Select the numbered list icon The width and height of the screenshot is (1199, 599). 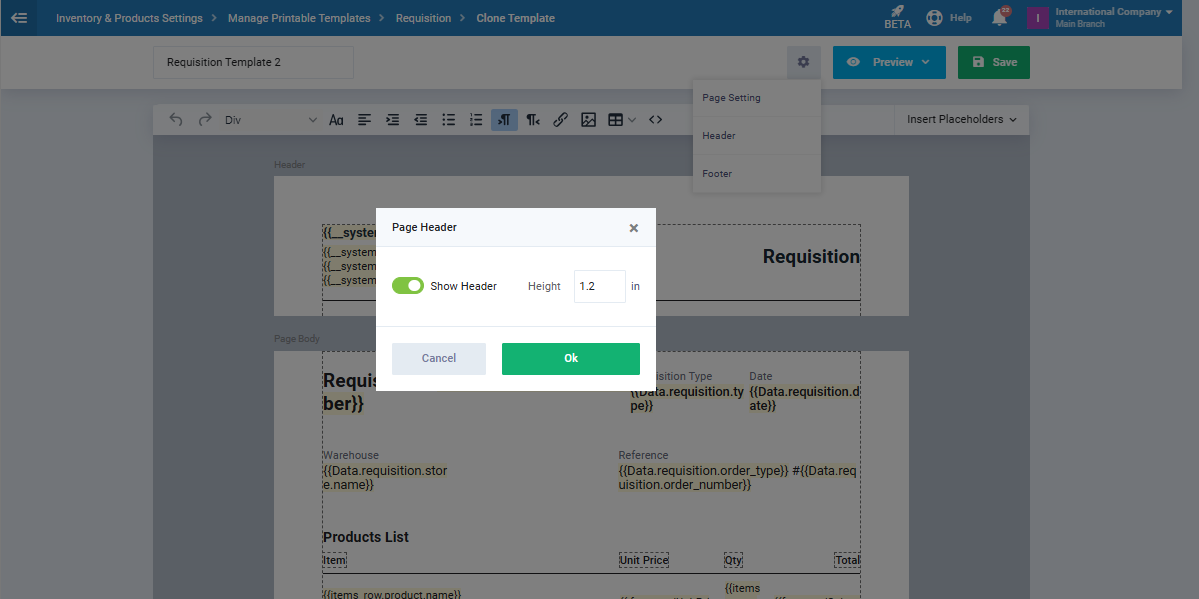point(477,120)
